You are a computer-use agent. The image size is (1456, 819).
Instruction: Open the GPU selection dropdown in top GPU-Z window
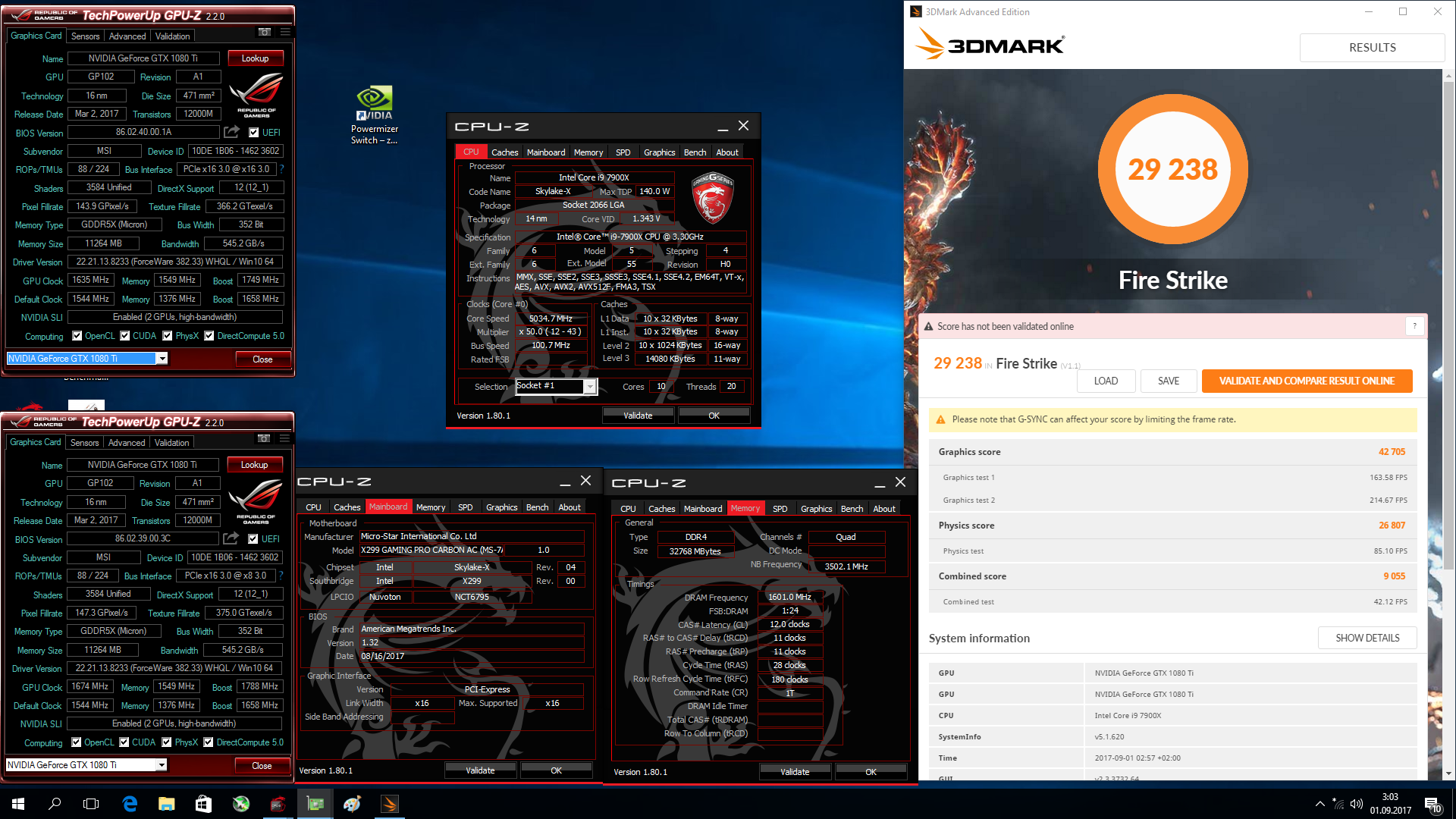click(x=162, y=359)
